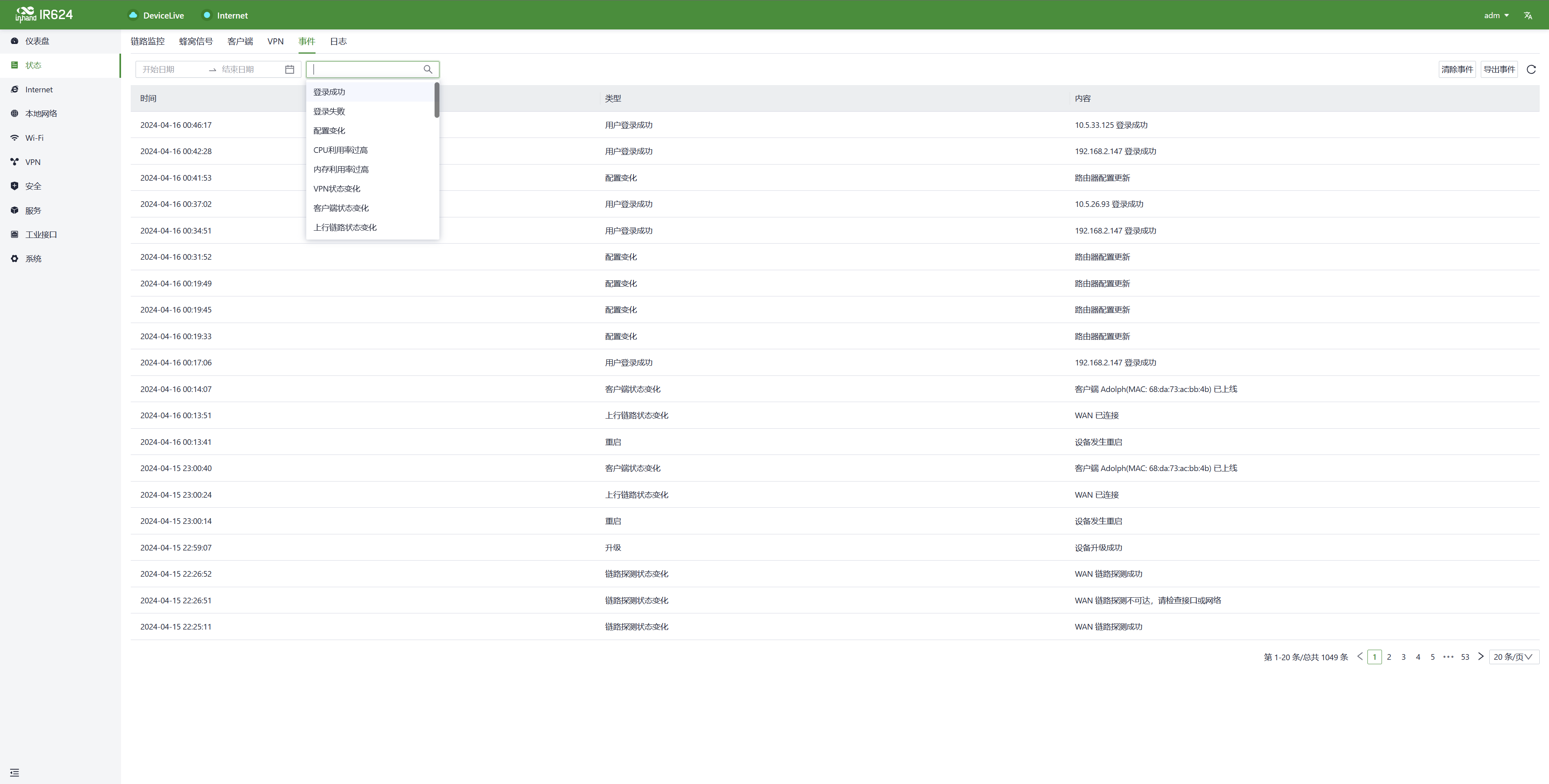The image size is (1549, 784).
Task: Click the 清除事件 button
Action: [1456, 69]
